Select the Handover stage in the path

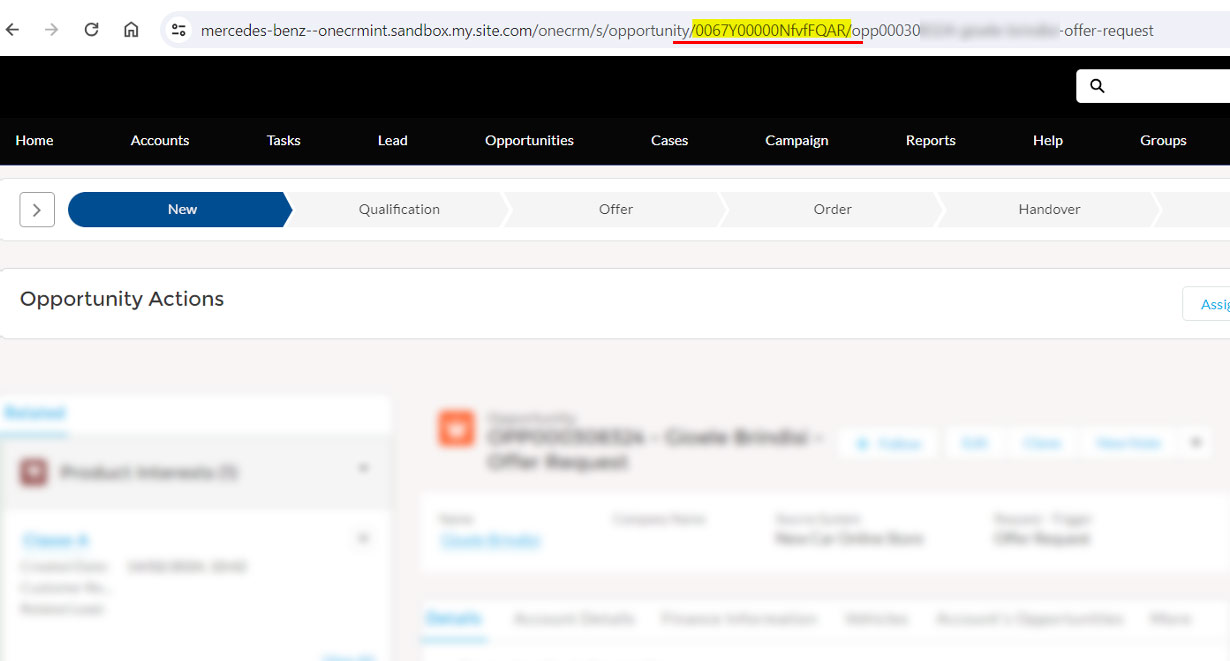[1049, 210]
